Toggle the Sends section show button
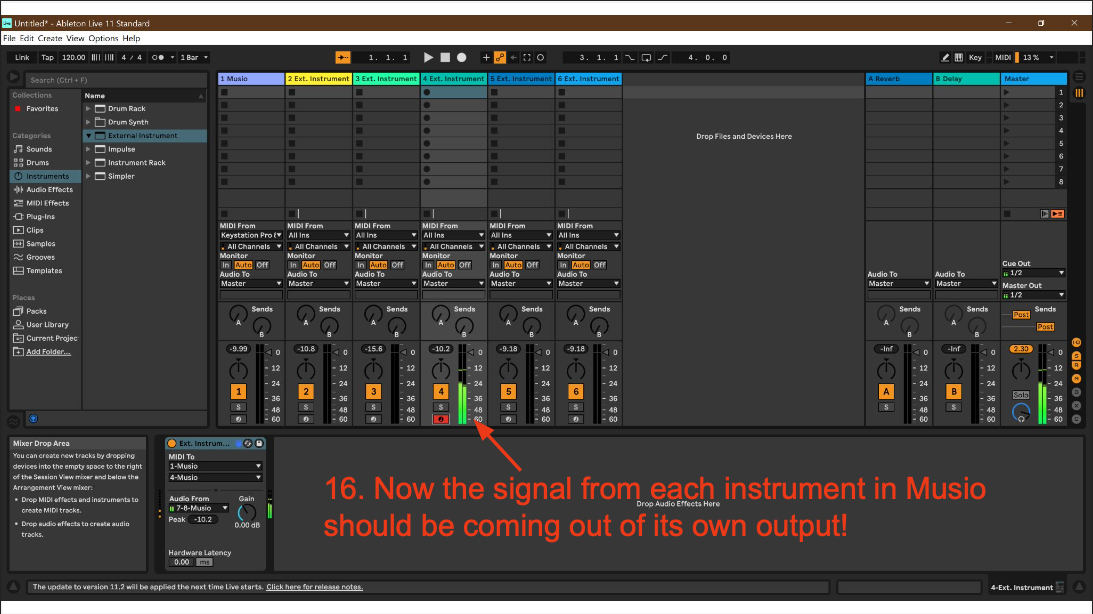Viewport: 1093px width, 614px height. point(1076,355)
